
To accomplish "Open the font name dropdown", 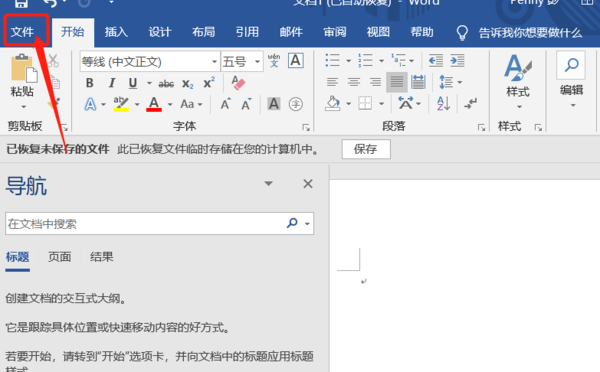I will (x=214, y=62).
